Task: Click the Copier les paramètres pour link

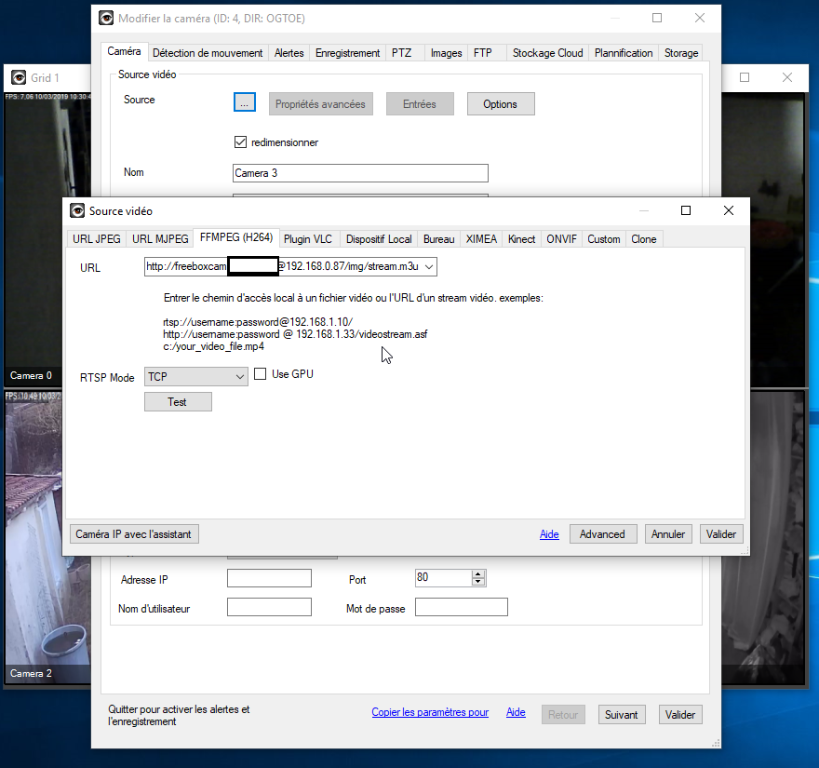Action: 430,713
